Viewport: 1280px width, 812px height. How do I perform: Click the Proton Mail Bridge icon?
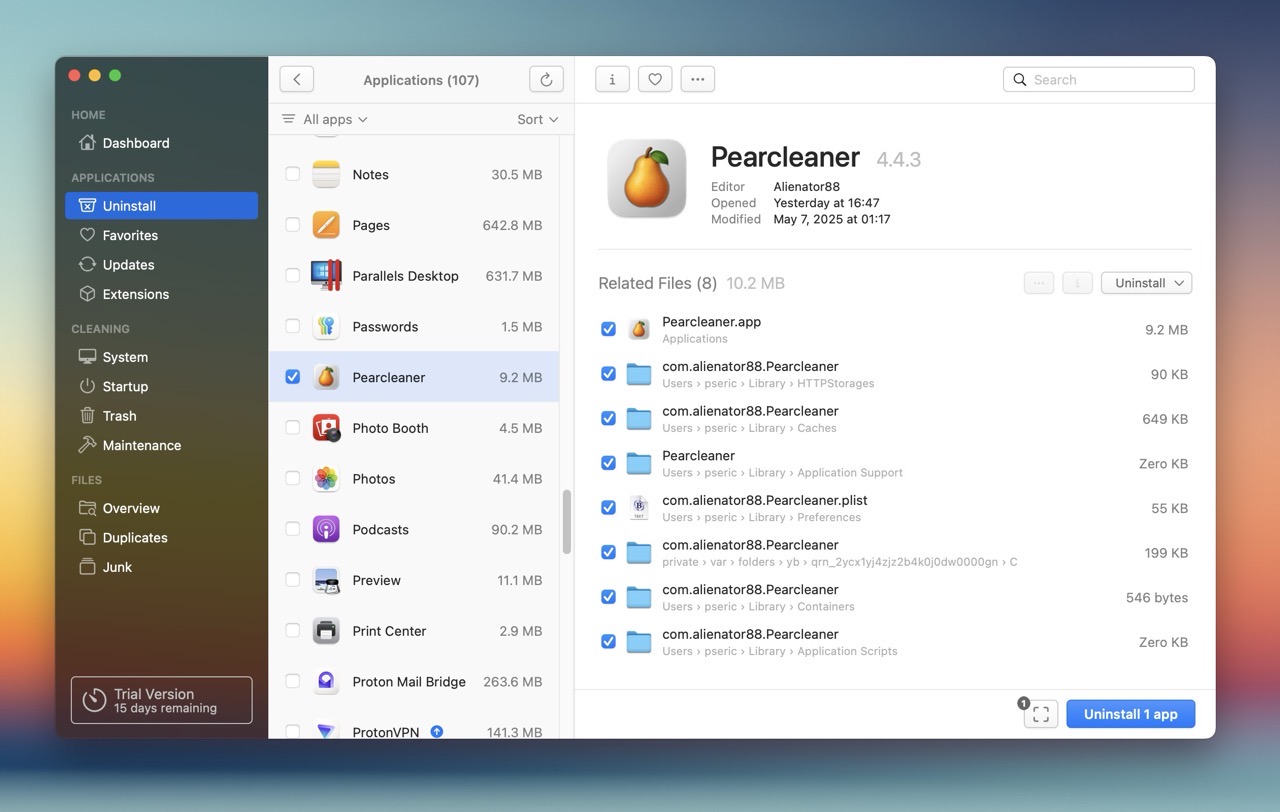[x=326, y=681]
